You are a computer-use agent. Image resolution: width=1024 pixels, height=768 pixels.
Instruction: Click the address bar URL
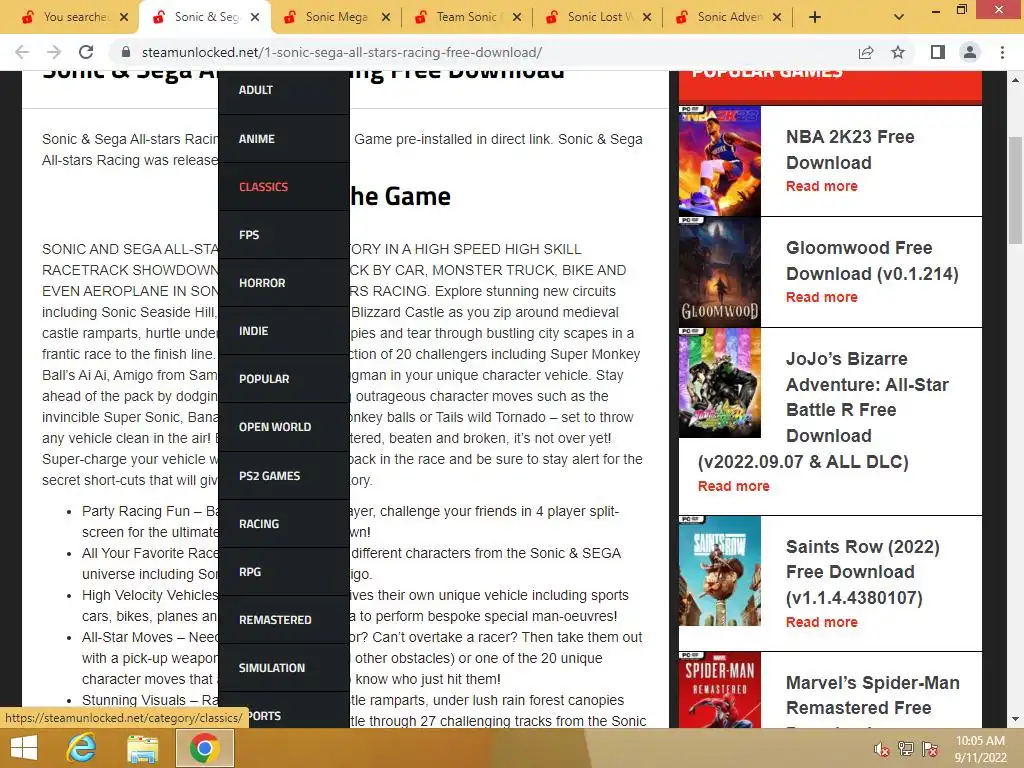342,52
